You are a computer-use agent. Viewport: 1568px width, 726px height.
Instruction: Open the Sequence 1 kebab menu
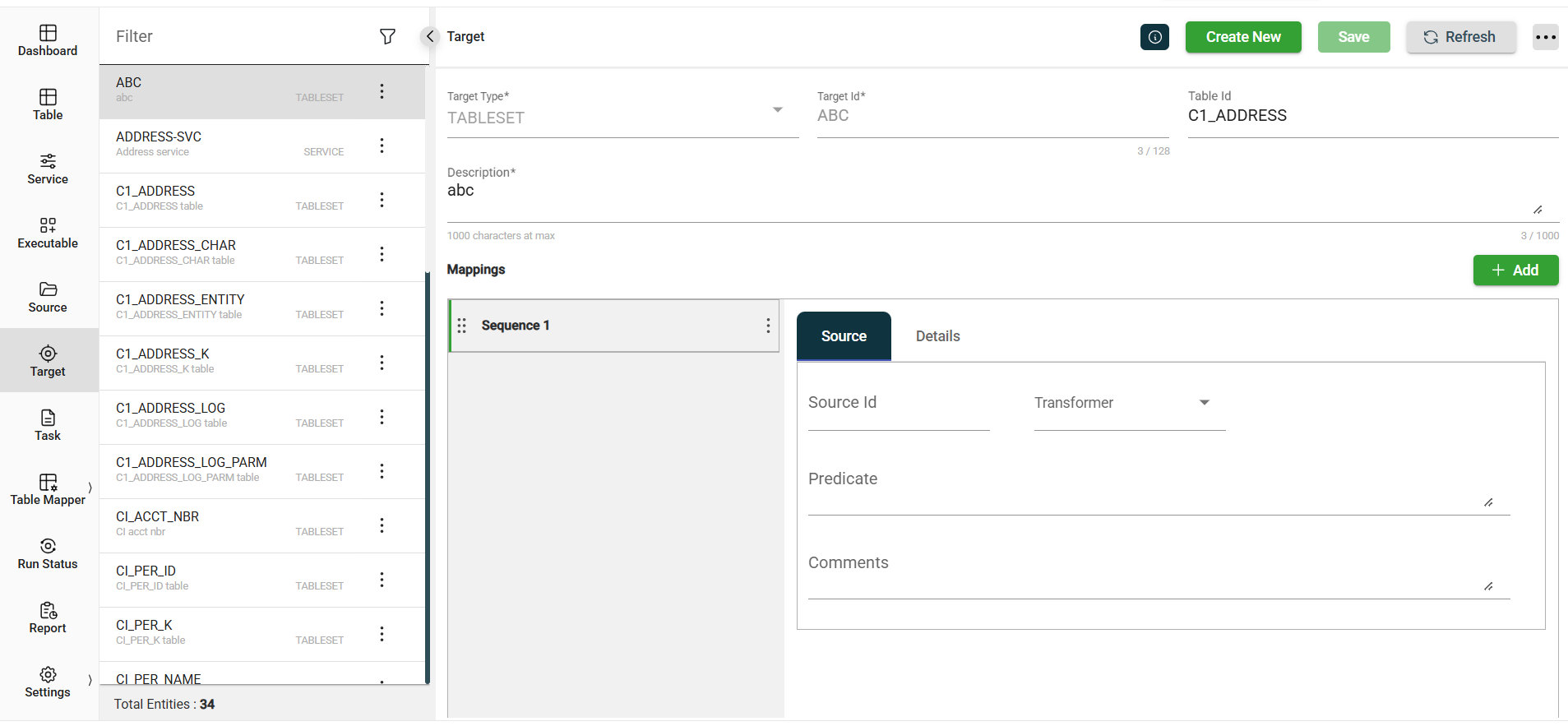768,326
